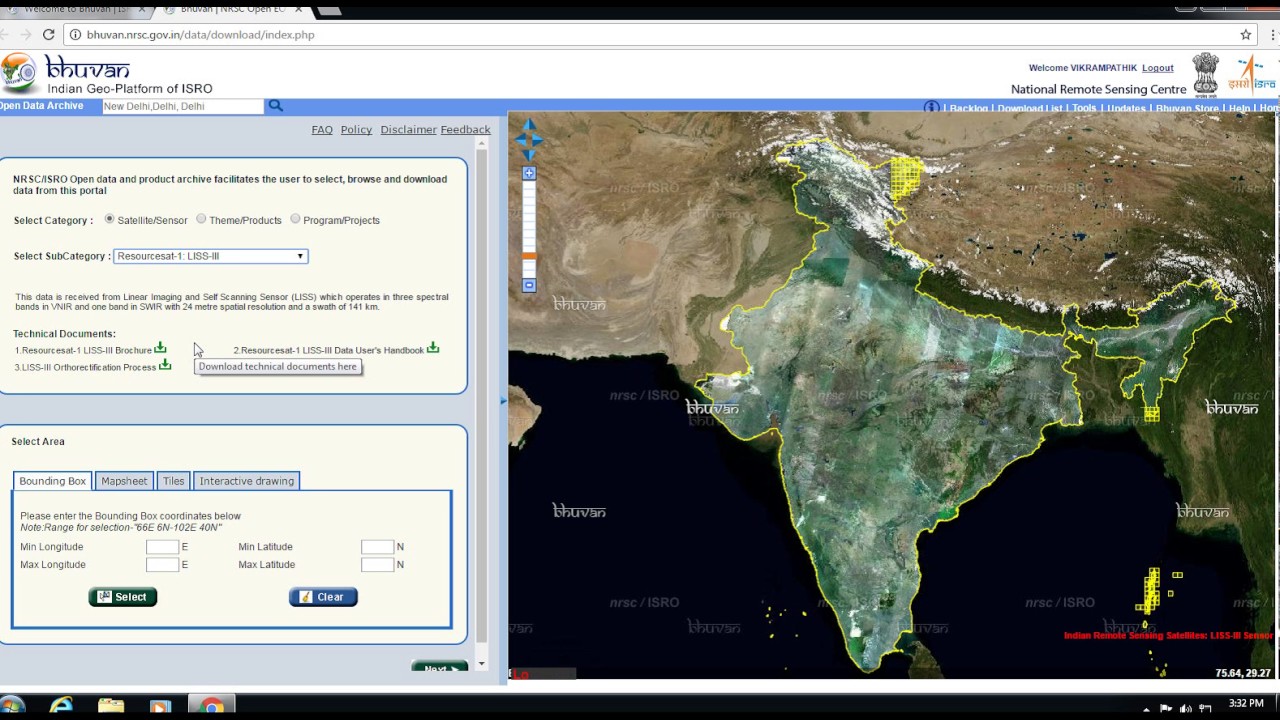The width and height of the screenshot is (1280, 720).
Task: Open media player from taskbar
Action: (160, 706)
